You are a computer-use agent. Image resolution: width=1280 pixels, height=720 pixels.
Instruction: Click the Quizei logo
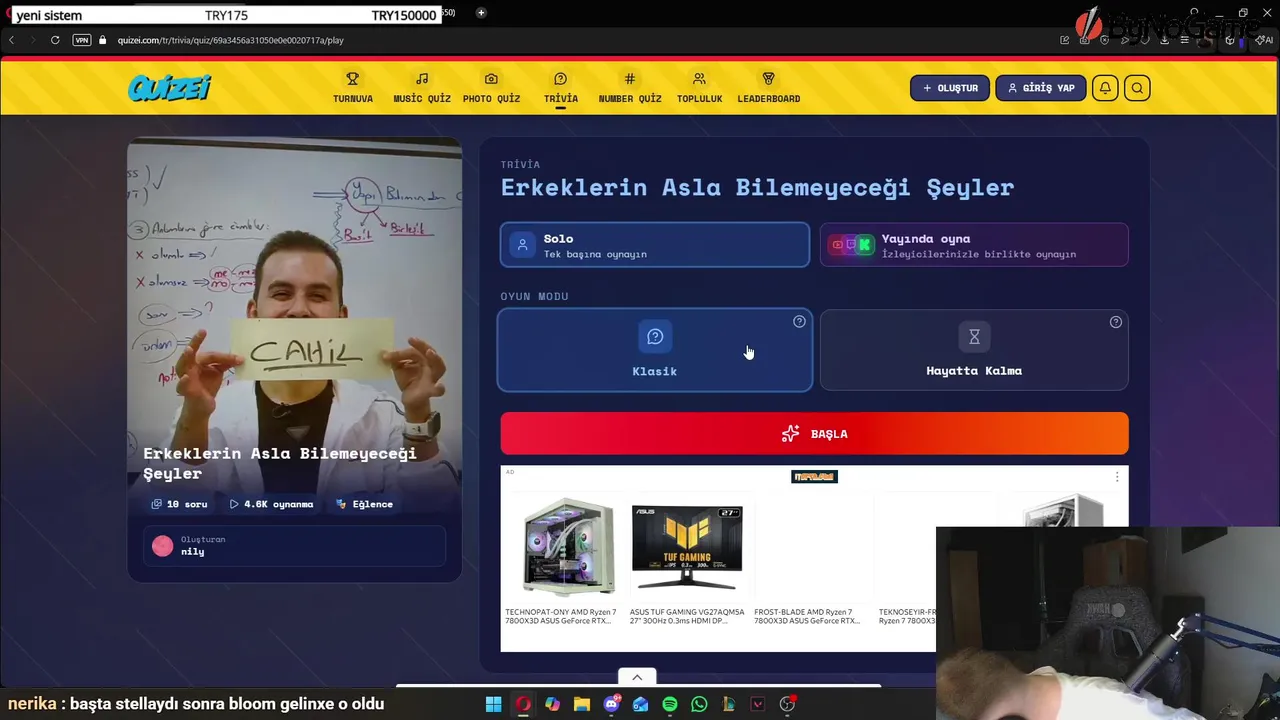(x=169, y=88)
